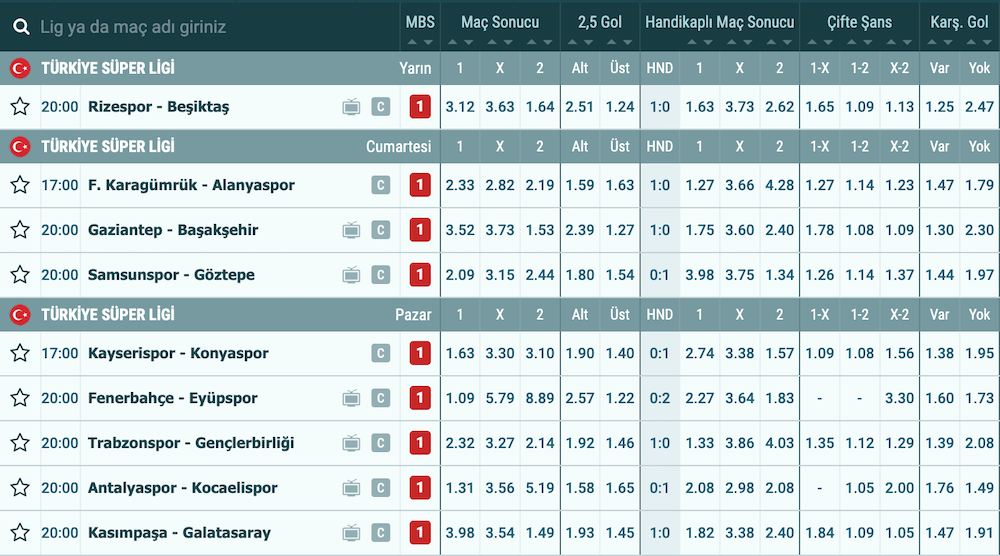Viewport: 1000px width, 556px height.
Task: Click C badge on Kayserispor - Konyaspor row
Action: point(381,353)
